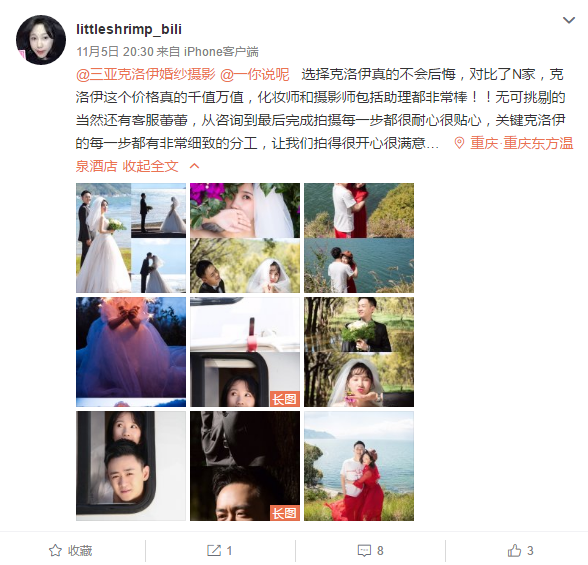The image size is (588, 565).
Task: Click the 11月5日 20:30 timestamp
Action: (115, 51)
